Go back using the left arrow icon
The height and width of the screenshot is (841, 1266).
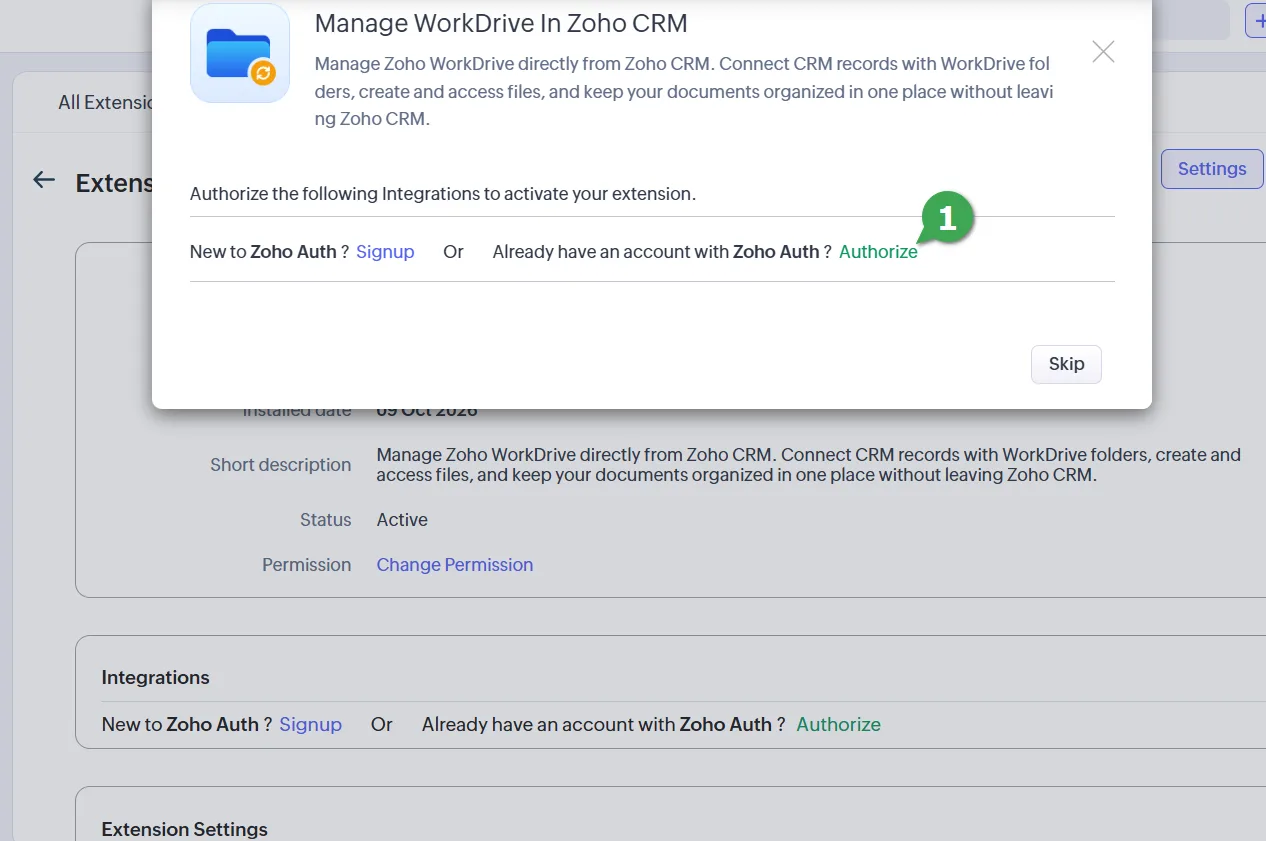tap(43, 180)
